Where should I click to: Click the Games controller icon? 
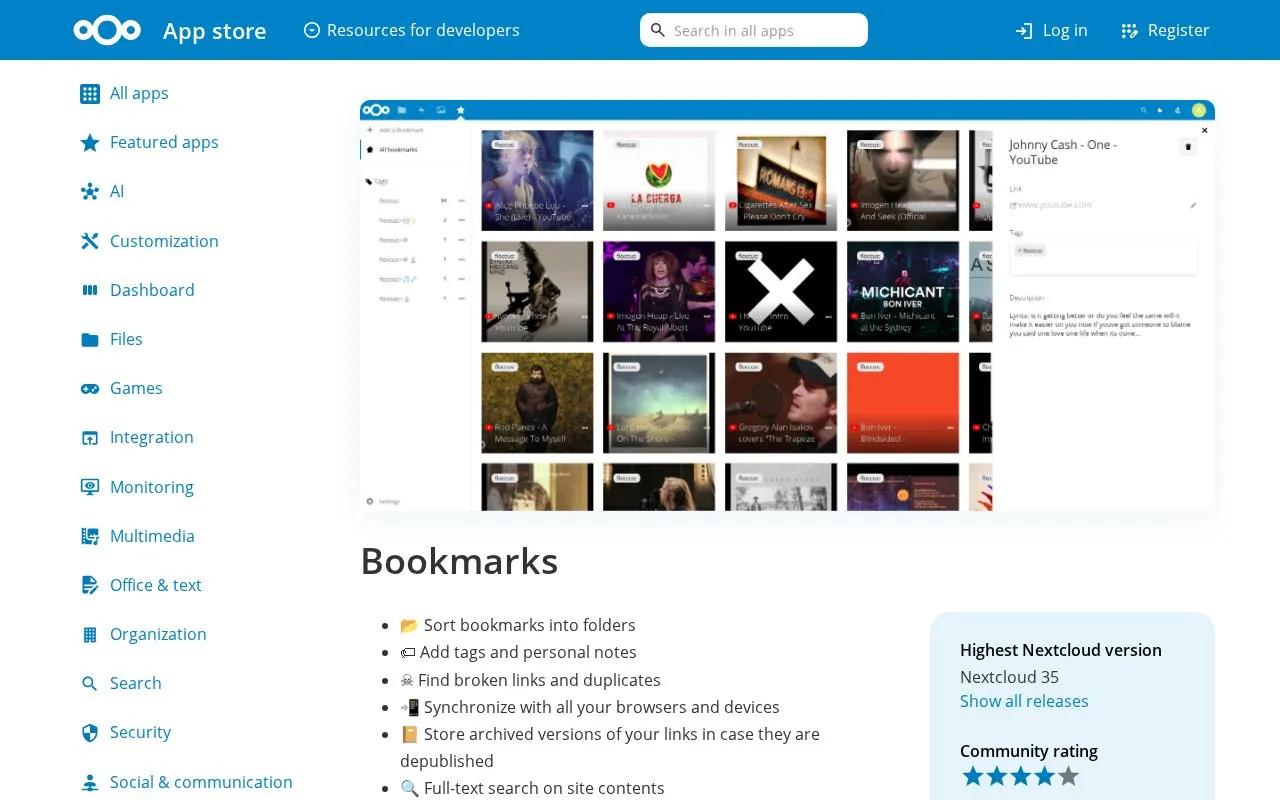(90, 388)
